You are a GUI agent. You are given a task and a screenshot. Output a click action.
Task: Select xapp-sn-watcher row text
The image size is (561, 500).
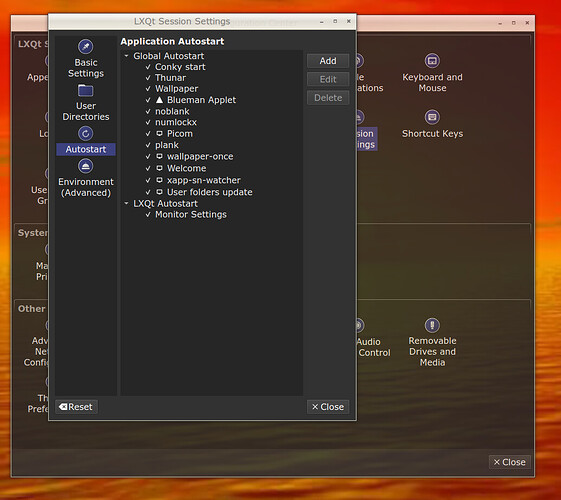point(204,180)
